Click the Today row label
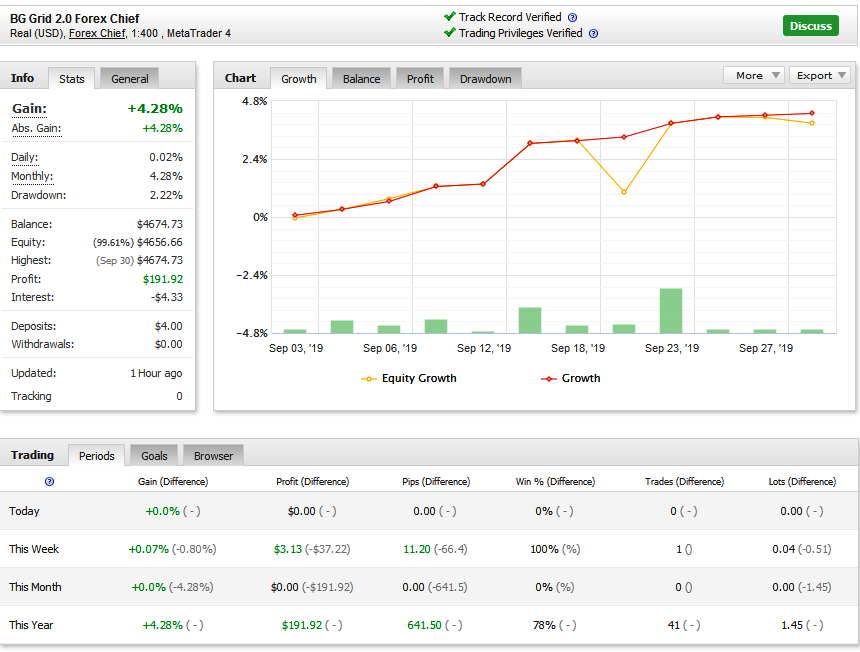The image size is (860, 652). [24, 511]
